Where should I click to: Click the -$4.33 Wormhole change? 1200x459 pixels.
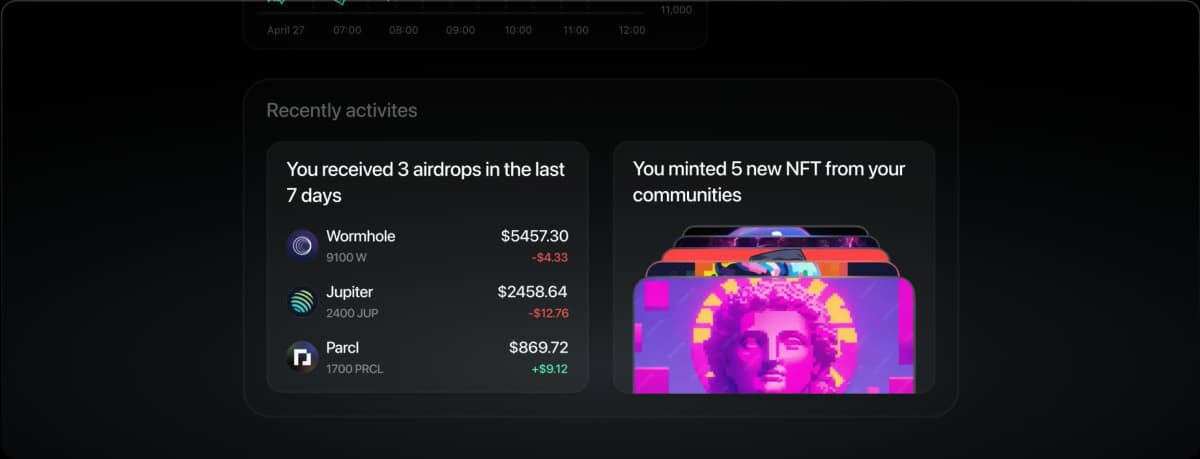(549, 258)
